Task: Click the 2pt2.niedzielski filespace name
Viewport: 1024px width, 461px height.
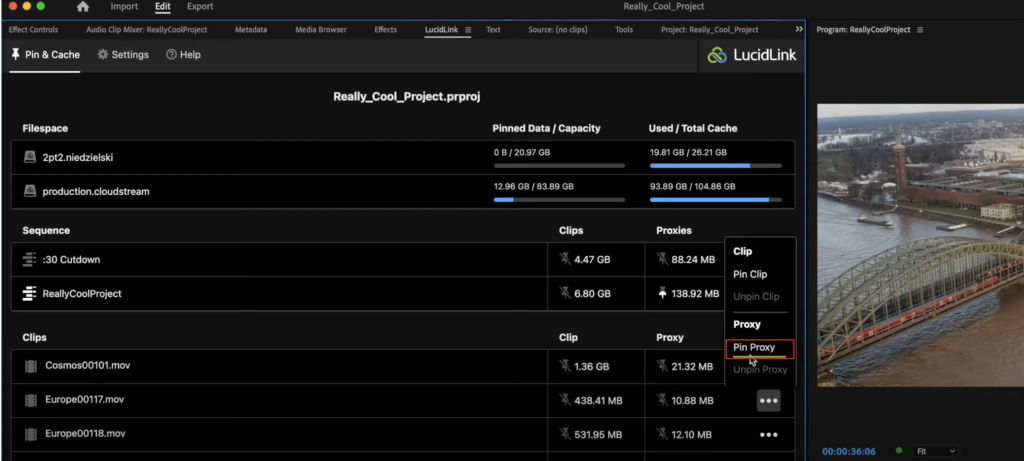Action: click(78, 157)
